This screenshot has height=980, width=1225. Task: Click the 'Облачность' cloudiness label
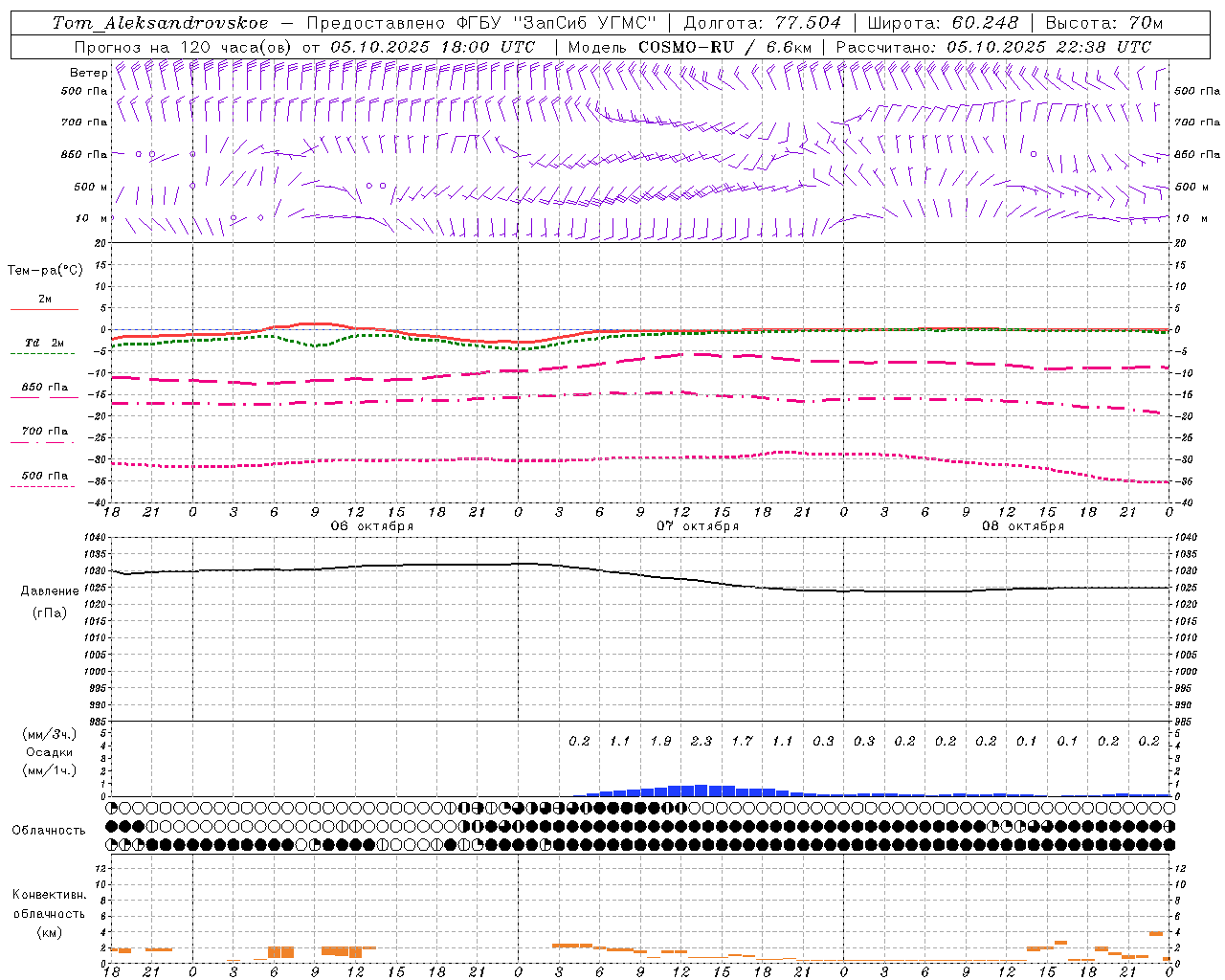(49, 831)
